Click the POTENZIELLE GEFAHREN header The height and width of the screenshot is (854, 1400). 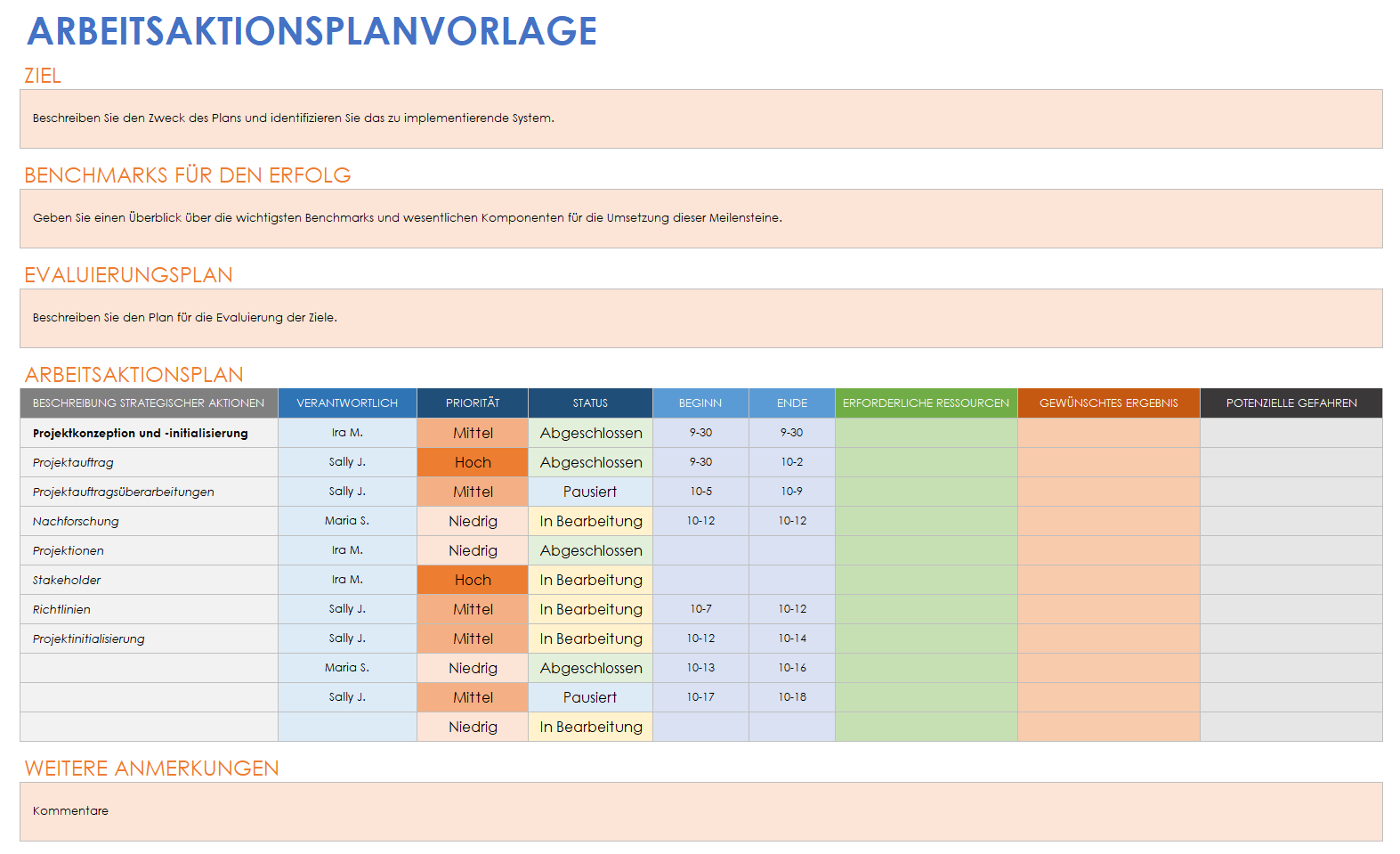pos(1291,403)
